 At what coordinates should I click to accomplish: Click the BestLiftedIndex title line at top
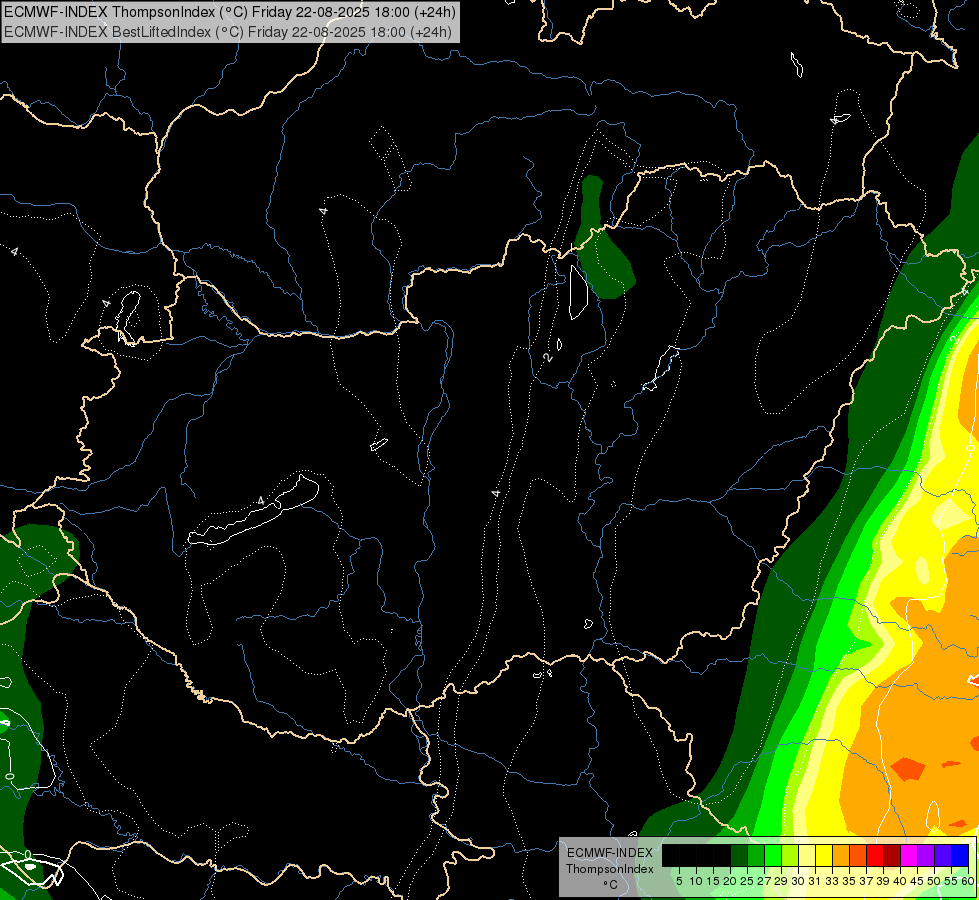pyautogui.click(x=227, y=32)
